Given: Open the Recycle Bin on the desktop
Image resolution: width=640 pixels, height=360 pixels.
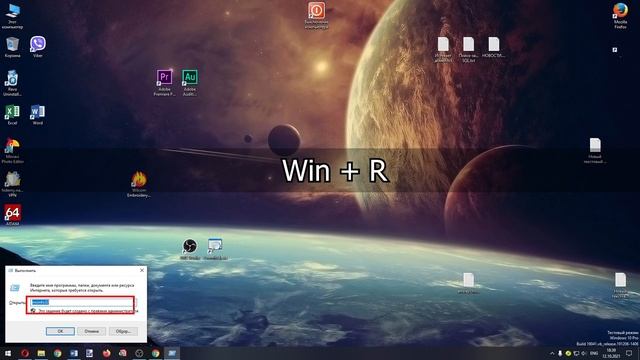Looking at the screenshot, I should click(12, 47).
